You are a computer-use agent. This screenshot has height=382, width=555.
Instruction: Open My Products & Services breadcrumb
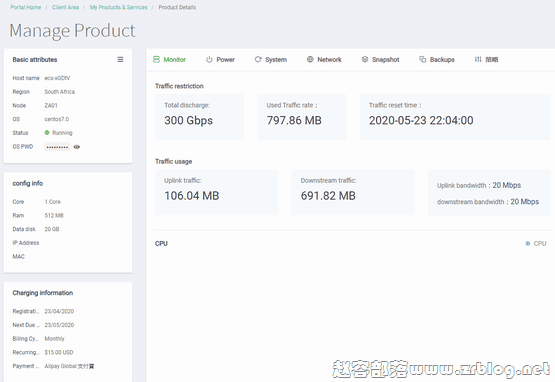tap(119, 7)
